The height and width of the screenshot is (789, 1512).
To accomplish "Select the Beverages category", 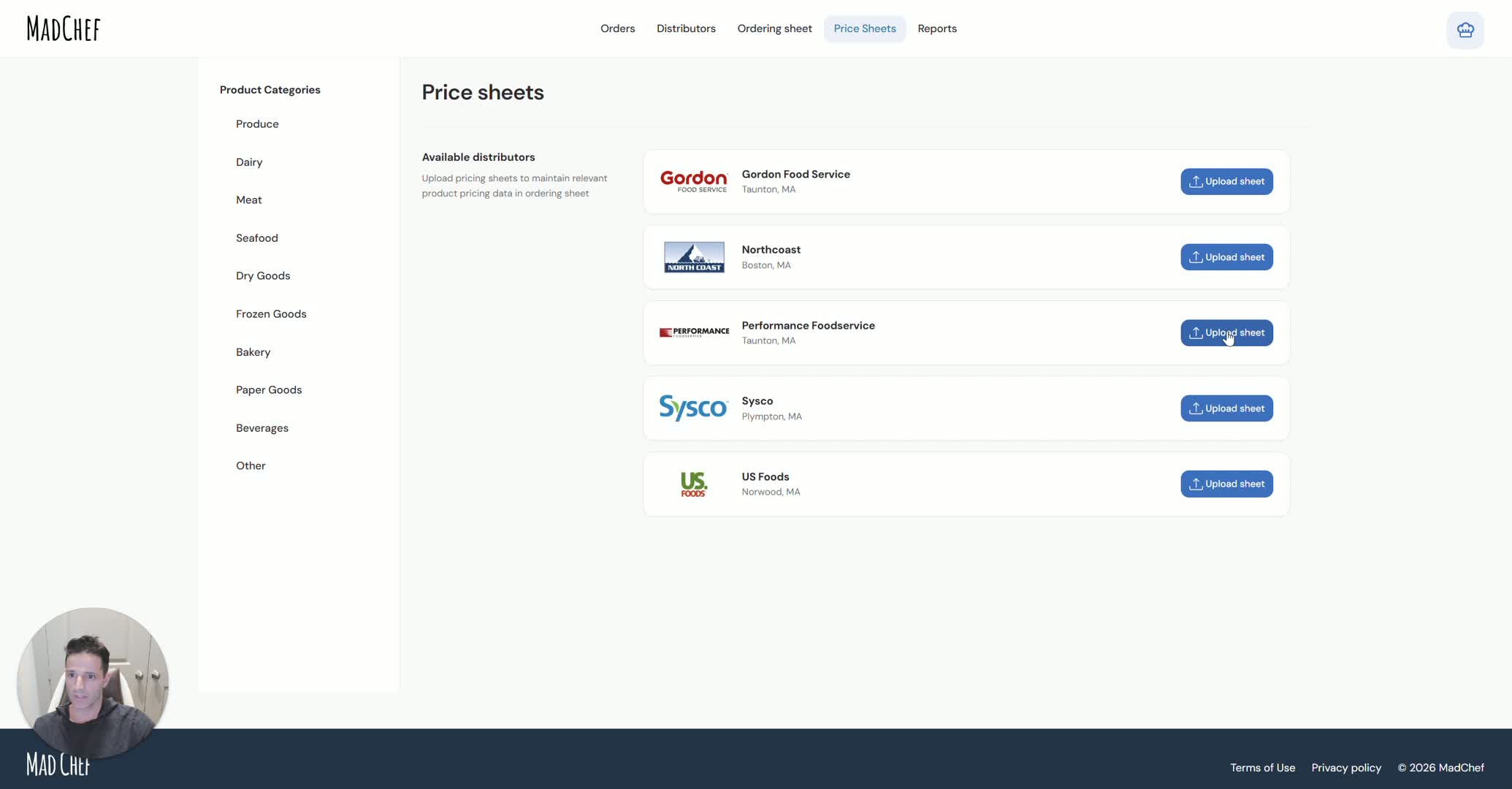I will [x=262, y=428].
